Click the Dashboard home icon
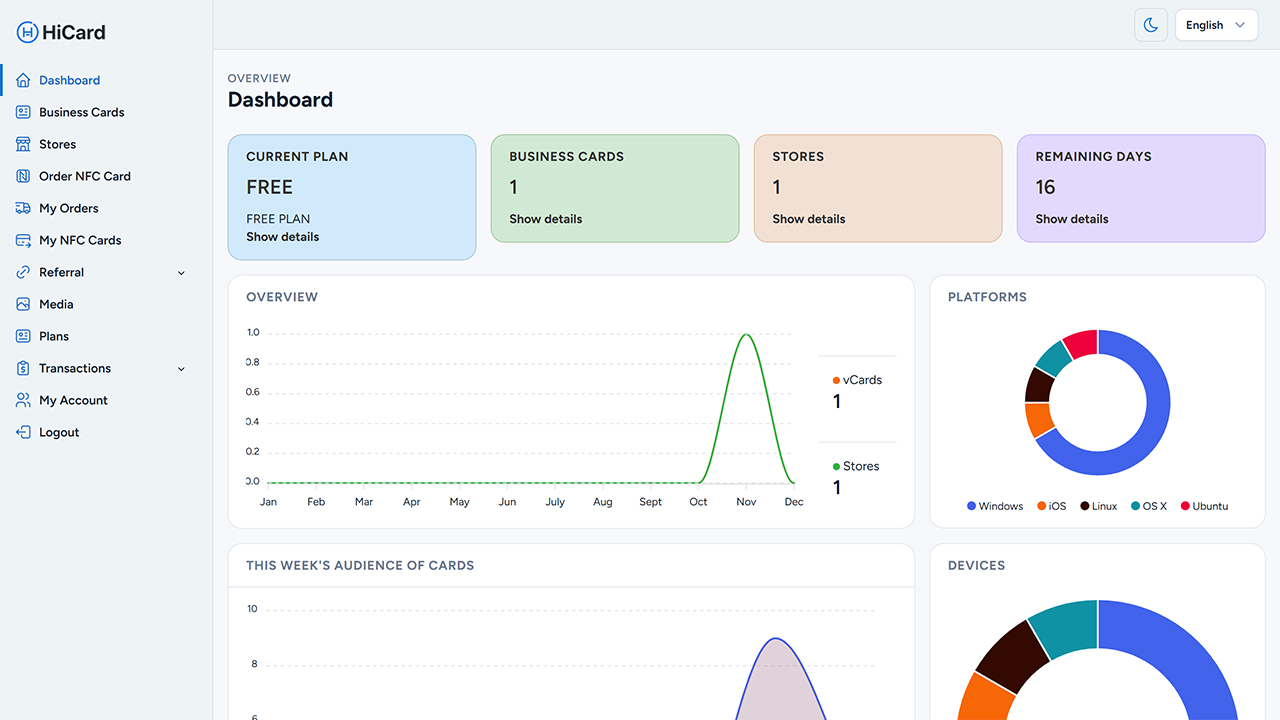The width and height of the screenshot is (1280, 720). tap(23, 80)
